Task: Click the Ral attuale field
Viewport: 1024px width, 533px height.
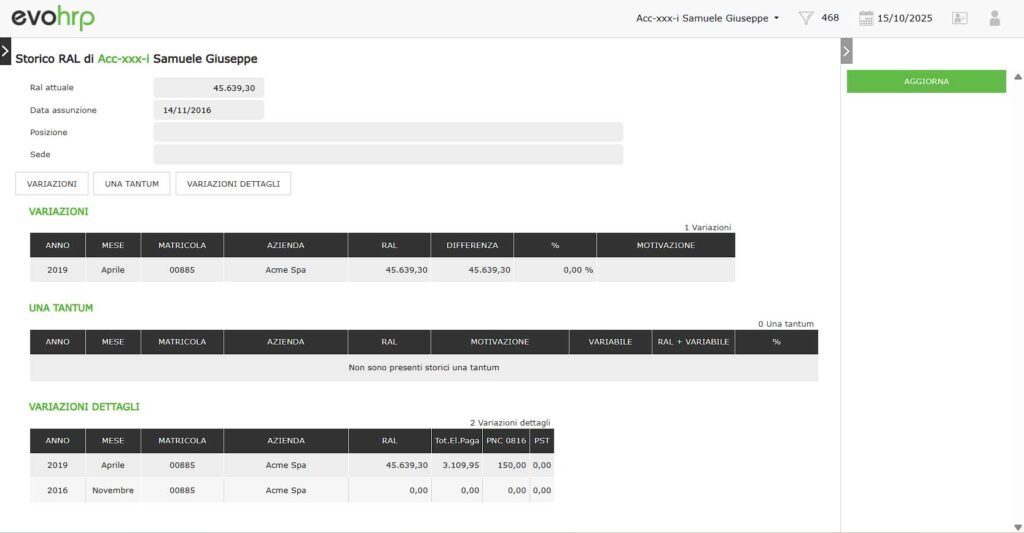Action: tap(208, 88)
